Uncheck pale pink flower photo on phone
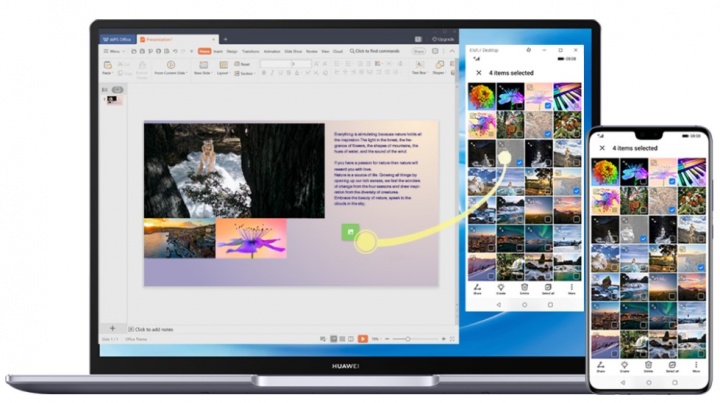Image resolution: width=720 pixels, height=403 pixels. (672, 182)
